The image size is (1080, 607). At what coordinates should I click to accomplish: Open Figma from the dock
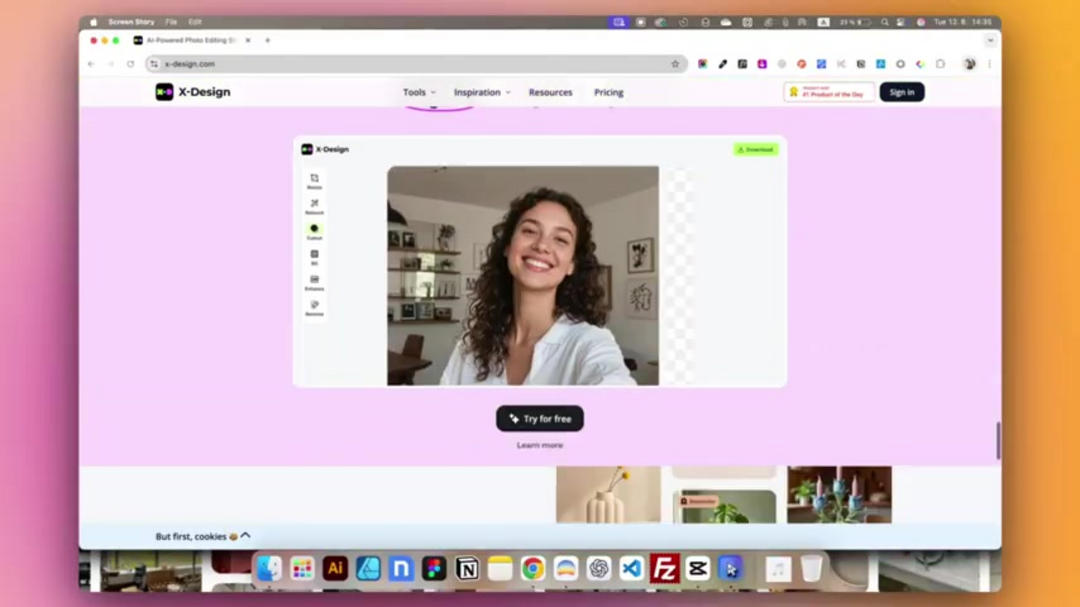434,569
